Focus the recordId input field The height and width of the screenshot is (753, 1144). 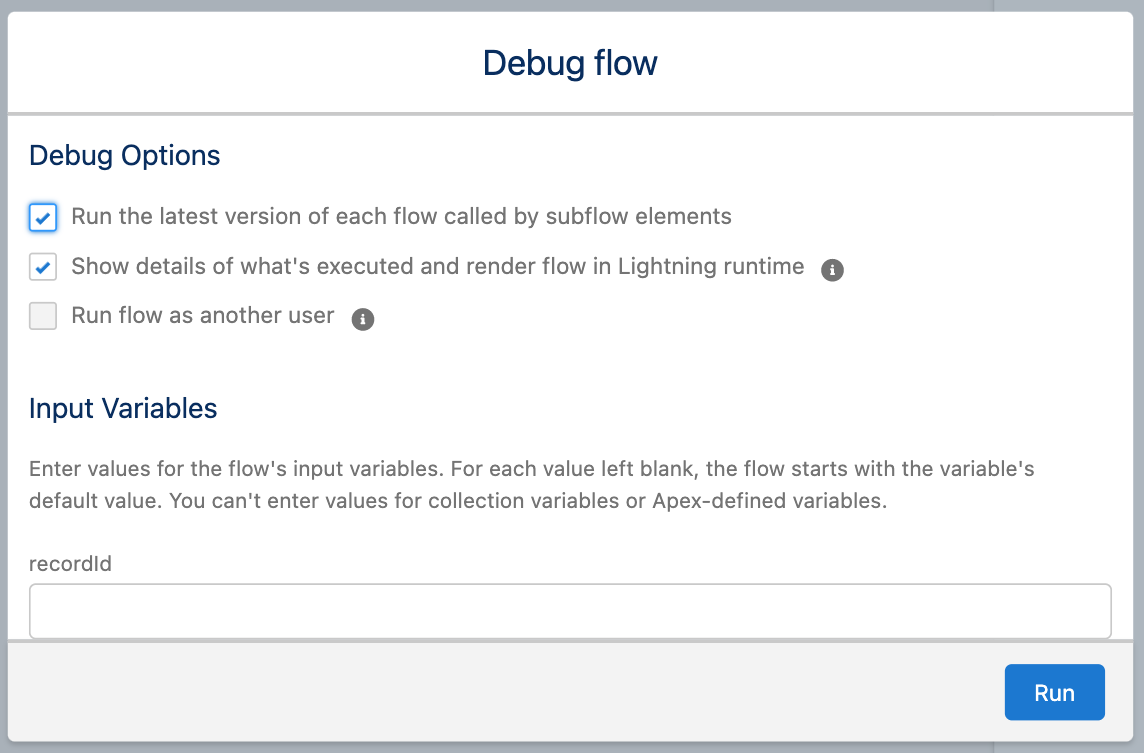click(570, 611)
